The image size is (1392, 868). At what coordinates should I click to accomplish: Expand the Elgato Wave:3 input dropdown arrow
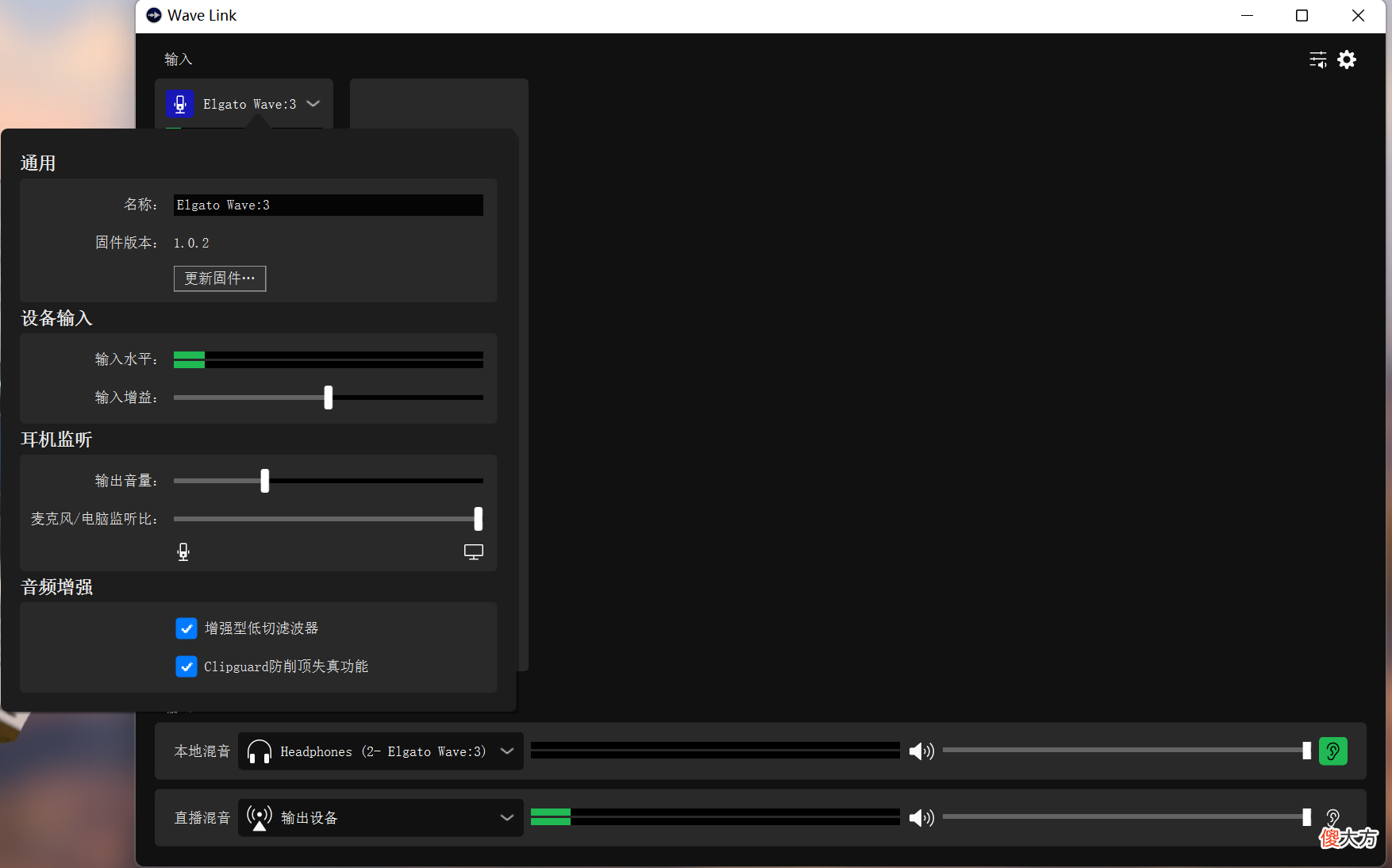(313, 104)
